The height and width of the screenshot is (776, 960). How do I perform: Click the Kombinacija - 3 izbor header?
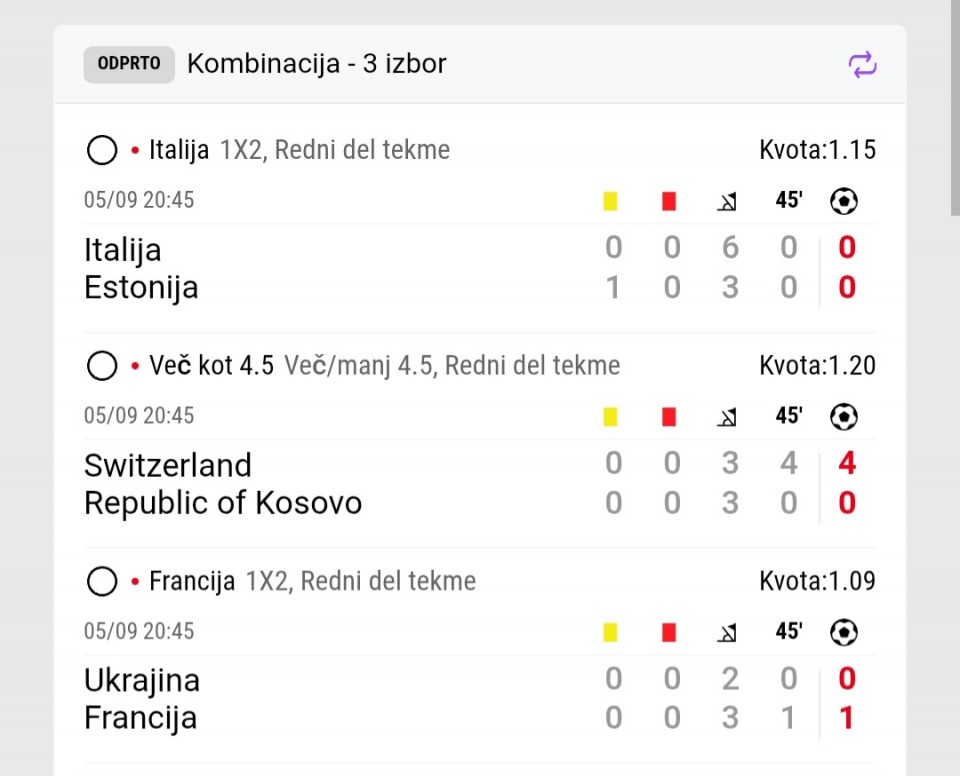(317, 64)
